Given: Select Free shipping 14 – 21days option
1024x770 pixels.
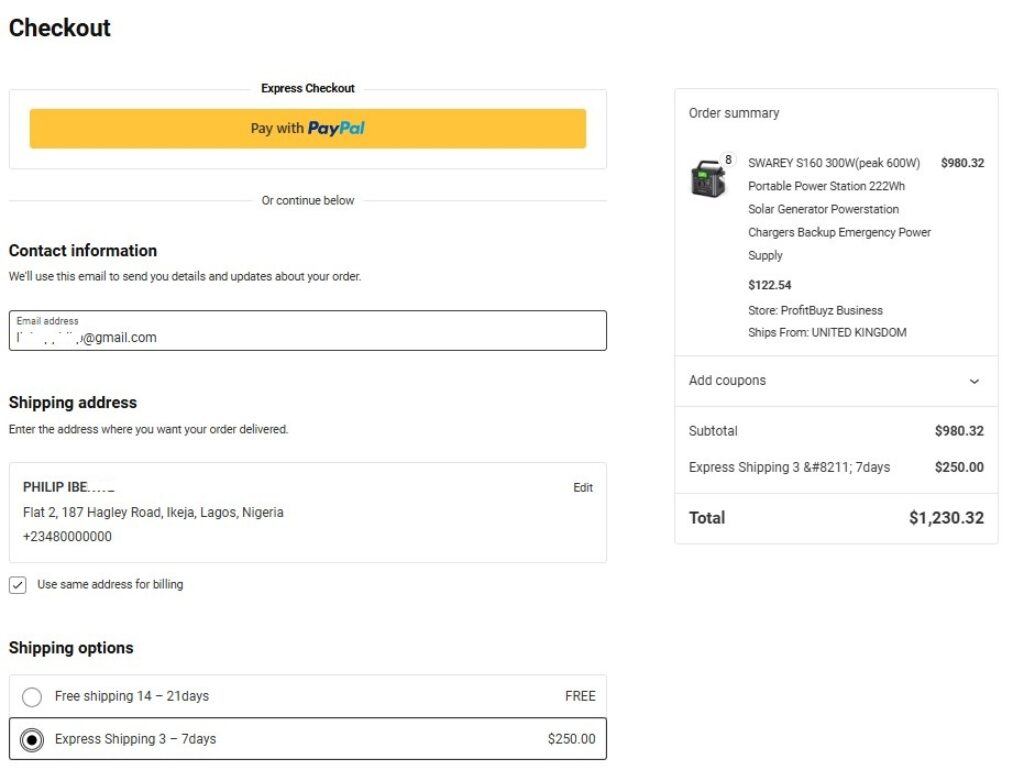Looking at the screenshot, I should 32,697.
